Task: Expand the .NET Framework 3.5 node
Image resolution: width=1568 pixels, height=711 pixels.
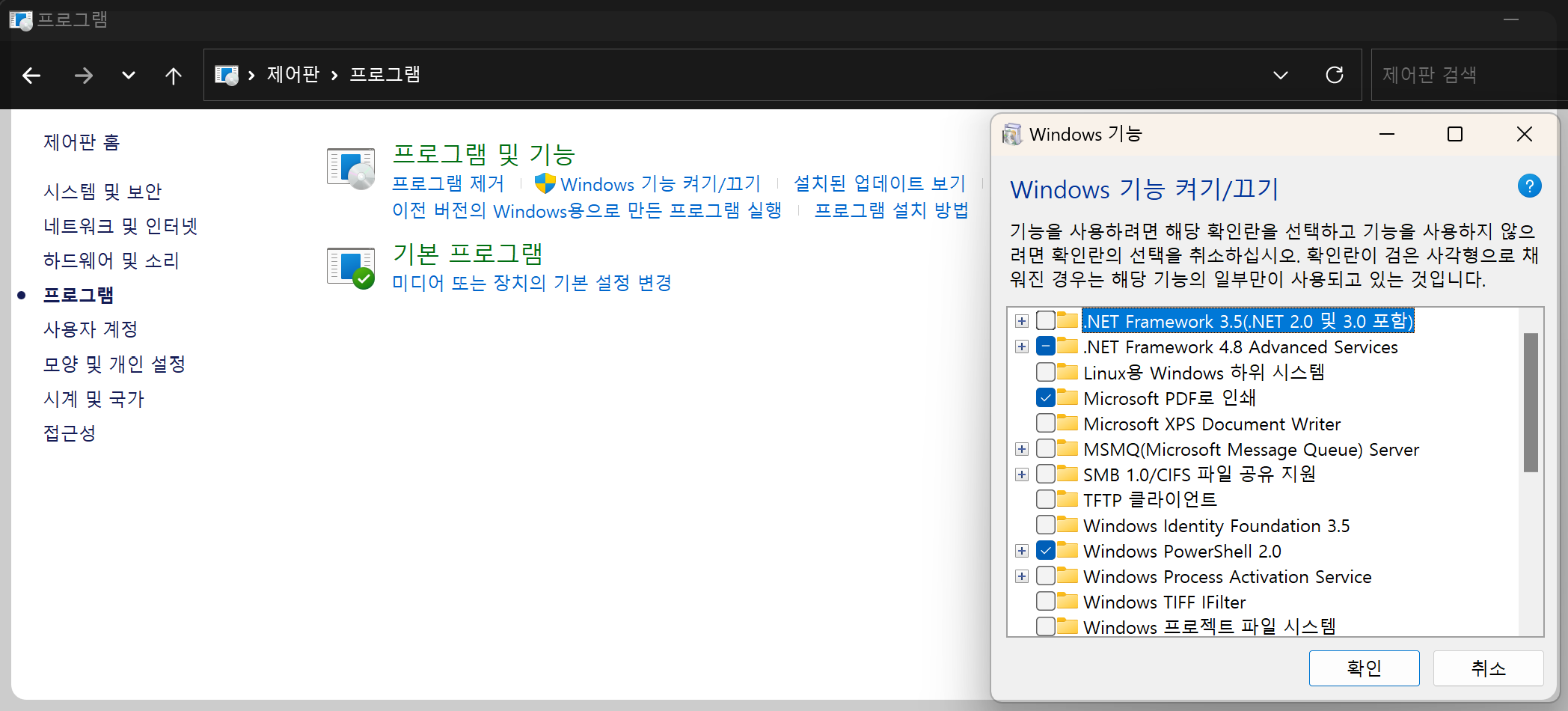Action: pyautogui.click(x=1022, y=321)
